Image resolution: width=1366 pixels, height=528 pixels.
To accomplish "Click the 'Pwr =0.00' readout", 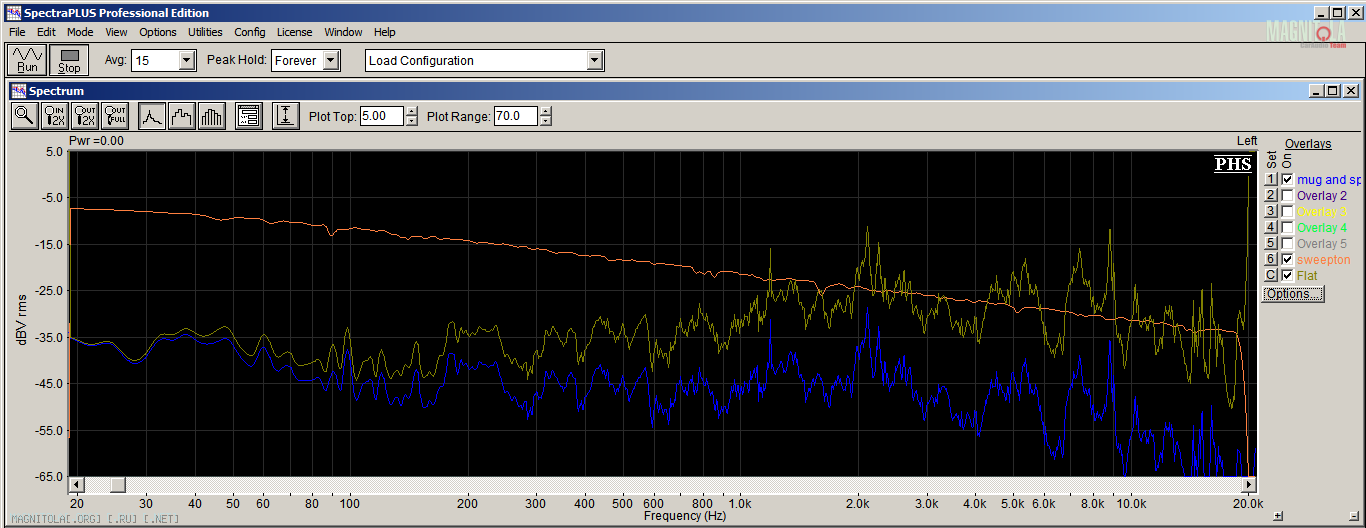I will pos(96,141).
